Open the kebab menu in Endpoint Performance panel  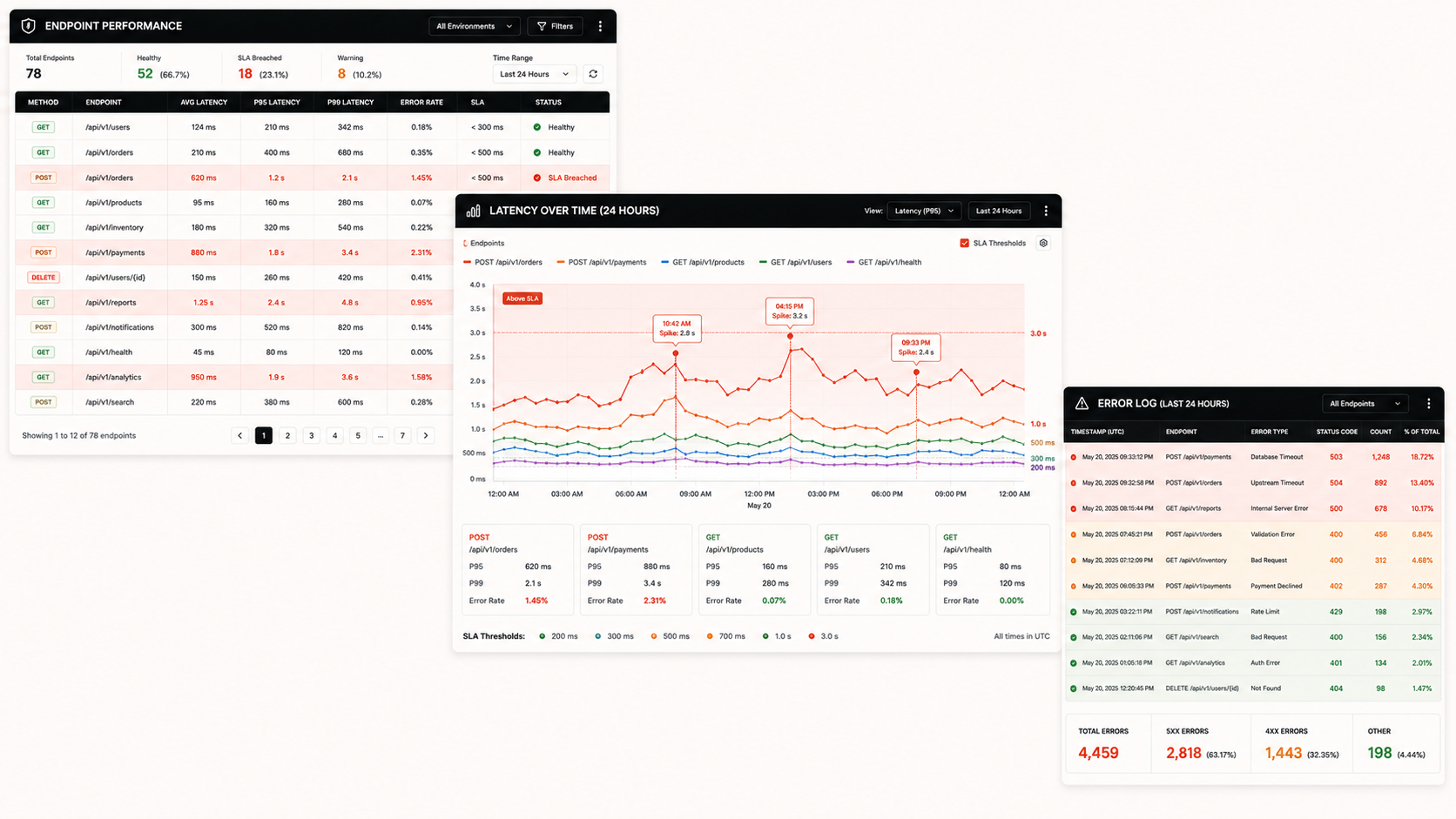click(x=600, y=26)
